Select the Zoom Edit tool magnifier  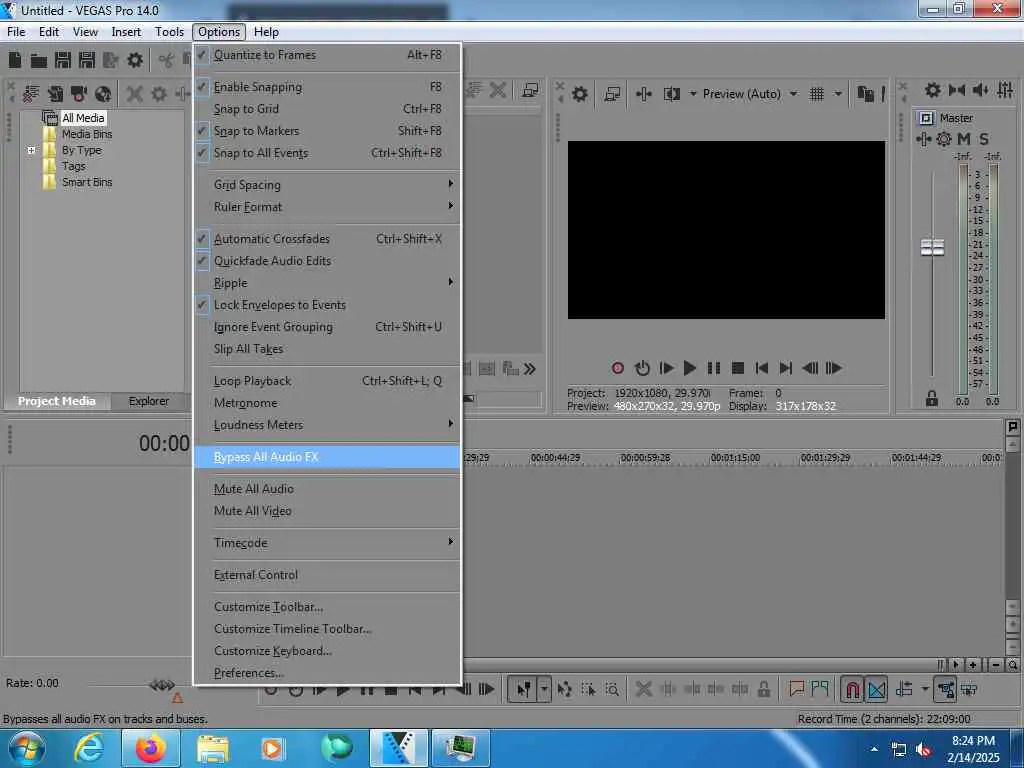pyautogui.click(x=612, y=689)
